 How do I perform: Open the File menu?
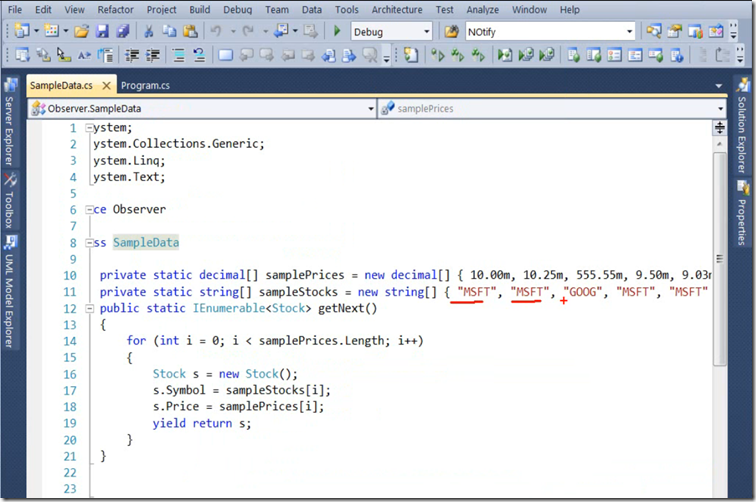pyautogui.click(x=15, y=10)
